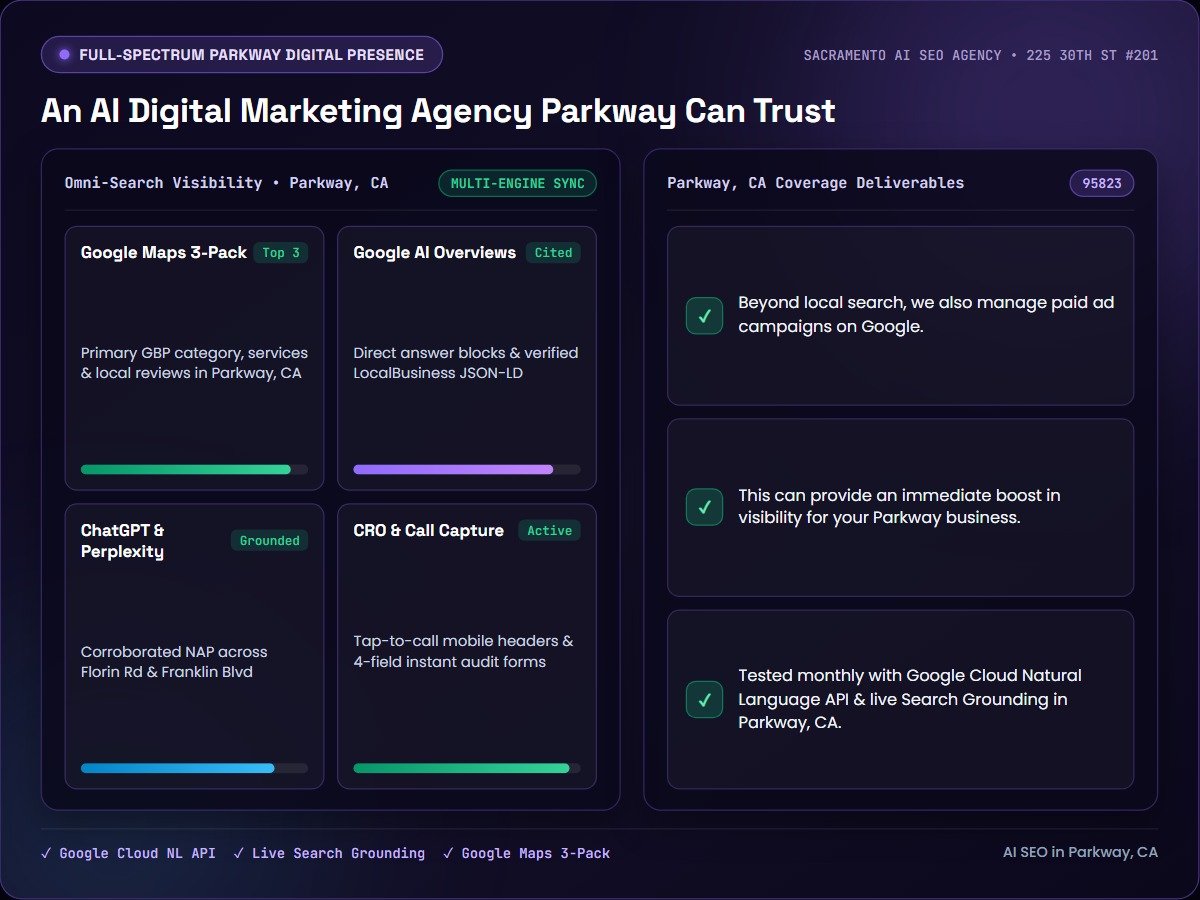This screenshot has width=1200, height=900.
Task: Click the Google Maps 3-Pack green progress bar
Action: [x=194, y=469]
